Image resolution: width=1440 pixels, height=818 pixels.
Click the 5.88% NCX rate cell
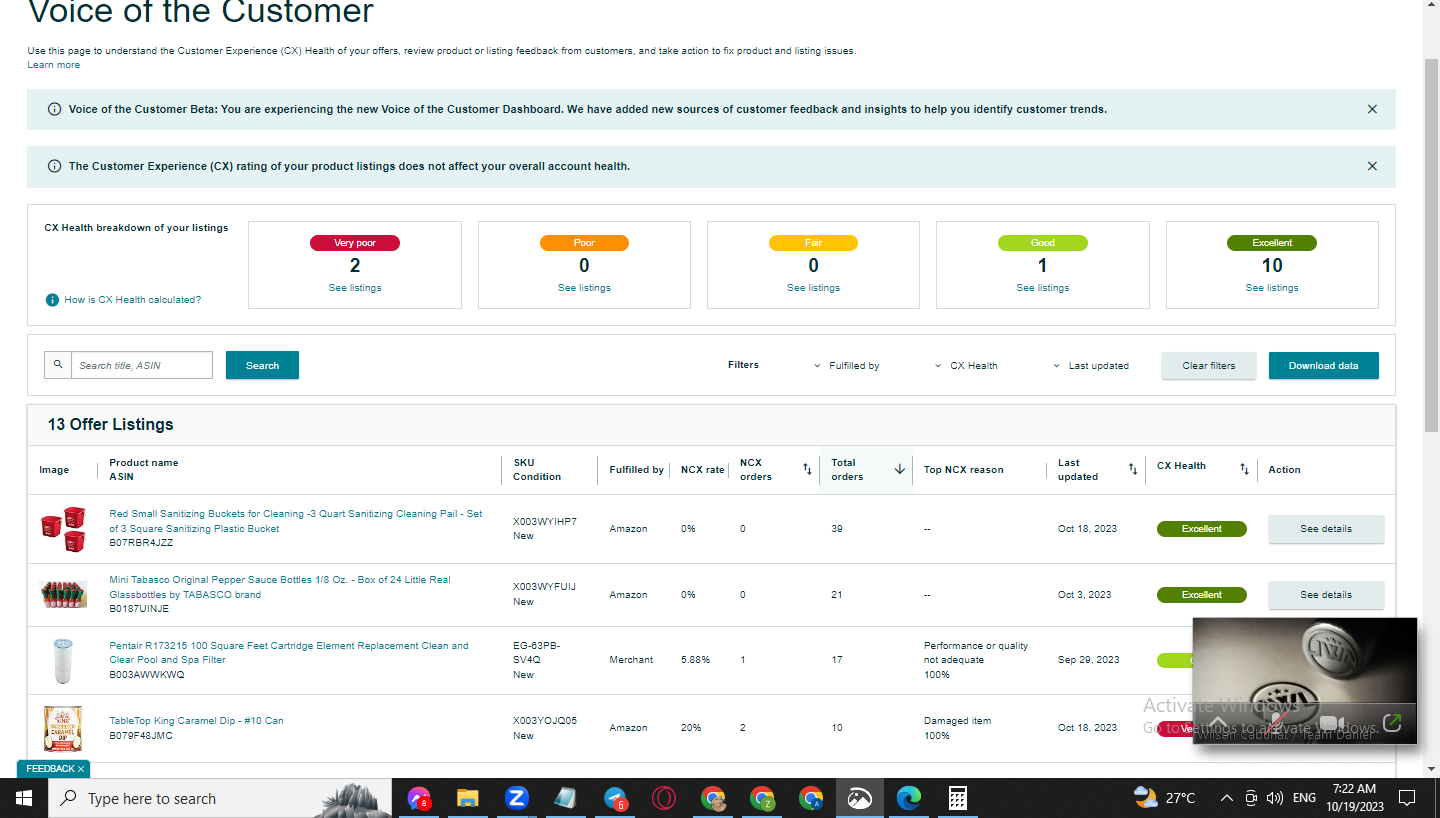click(695, 660)
